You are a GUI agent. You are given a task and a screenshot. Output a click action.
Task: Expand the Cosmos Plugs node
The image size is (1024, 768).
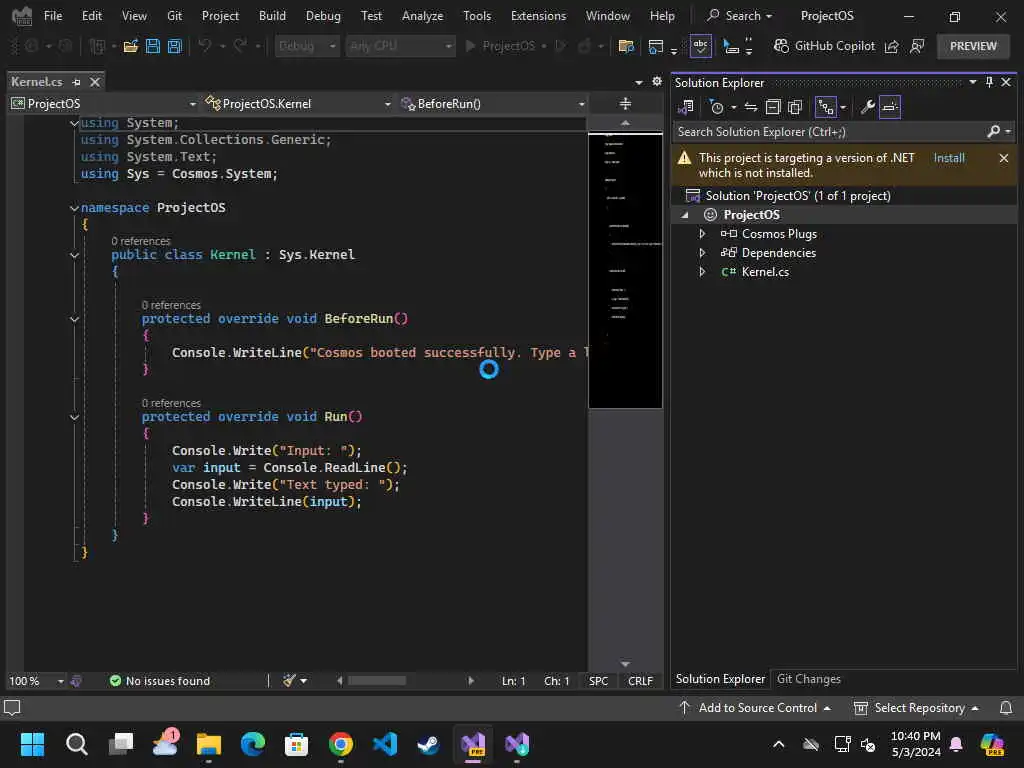point(702,234)
